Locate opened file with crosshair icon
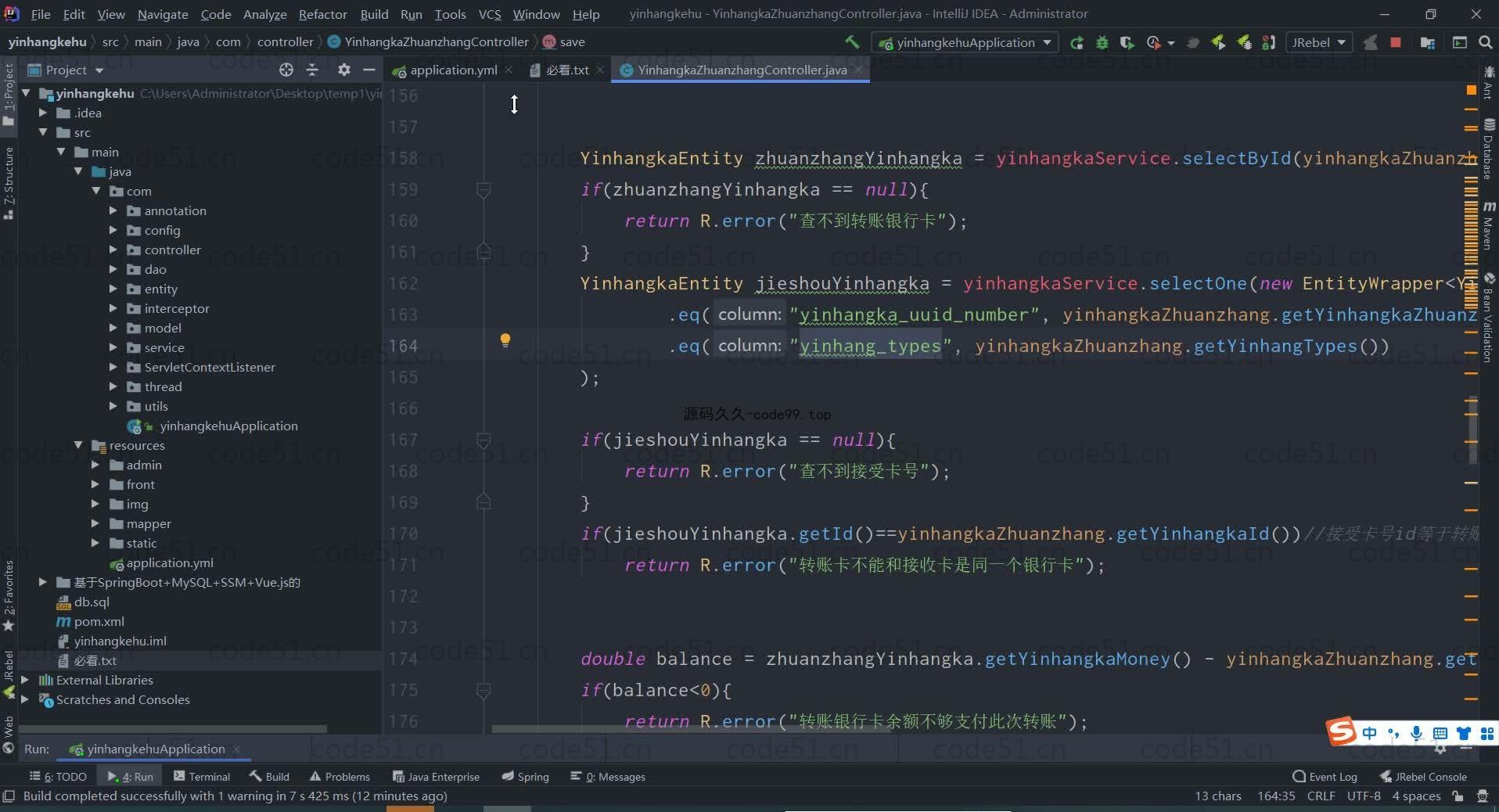The image size is (1499, 812). click(x=286, y=70)
